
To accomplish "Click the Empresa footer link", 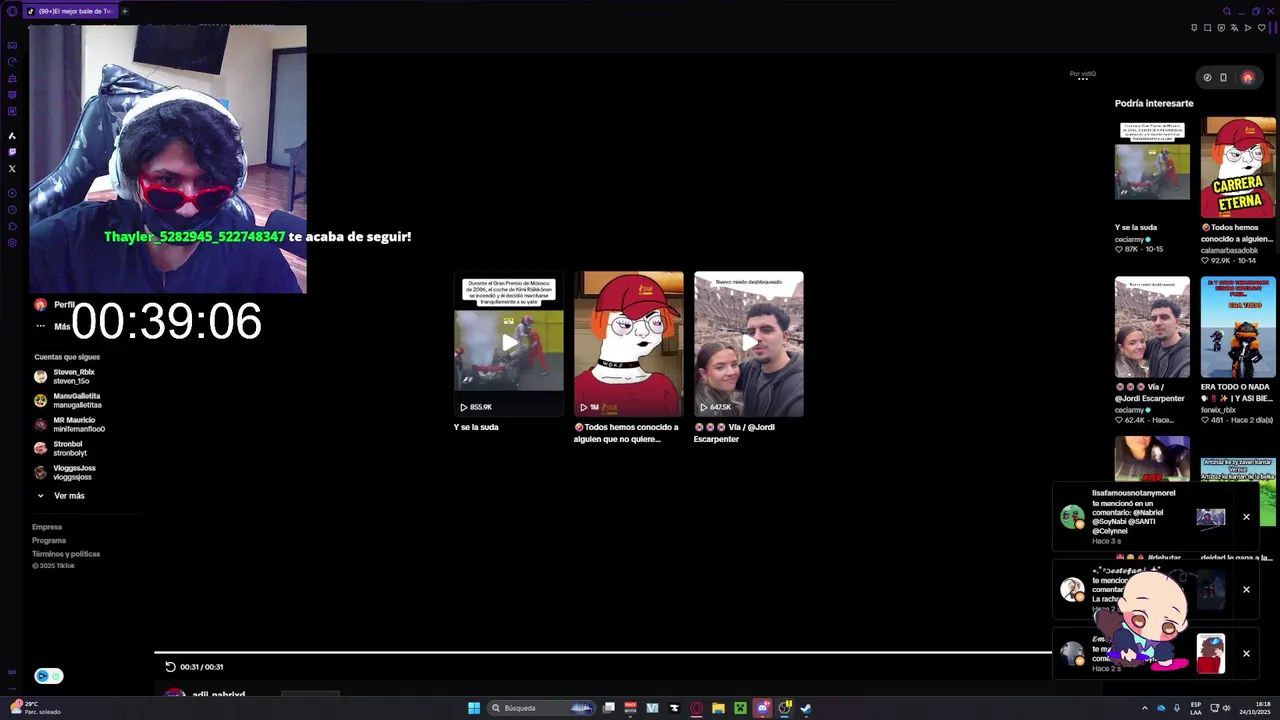I will coord(47,527).
